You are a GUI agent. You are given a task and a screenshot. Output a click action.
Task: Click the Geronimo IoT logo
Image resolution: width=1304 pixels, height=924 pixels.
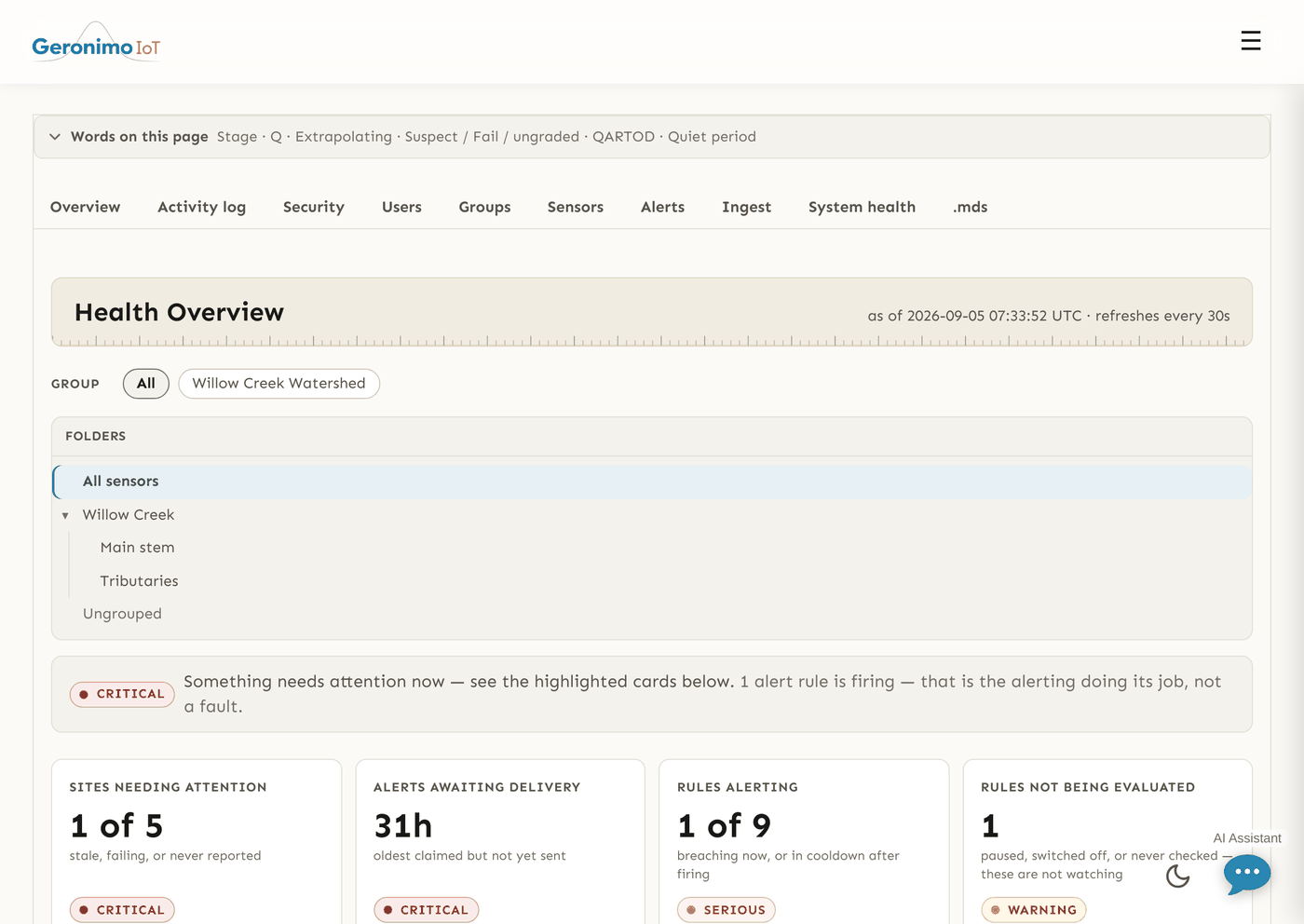pos(96,43)
